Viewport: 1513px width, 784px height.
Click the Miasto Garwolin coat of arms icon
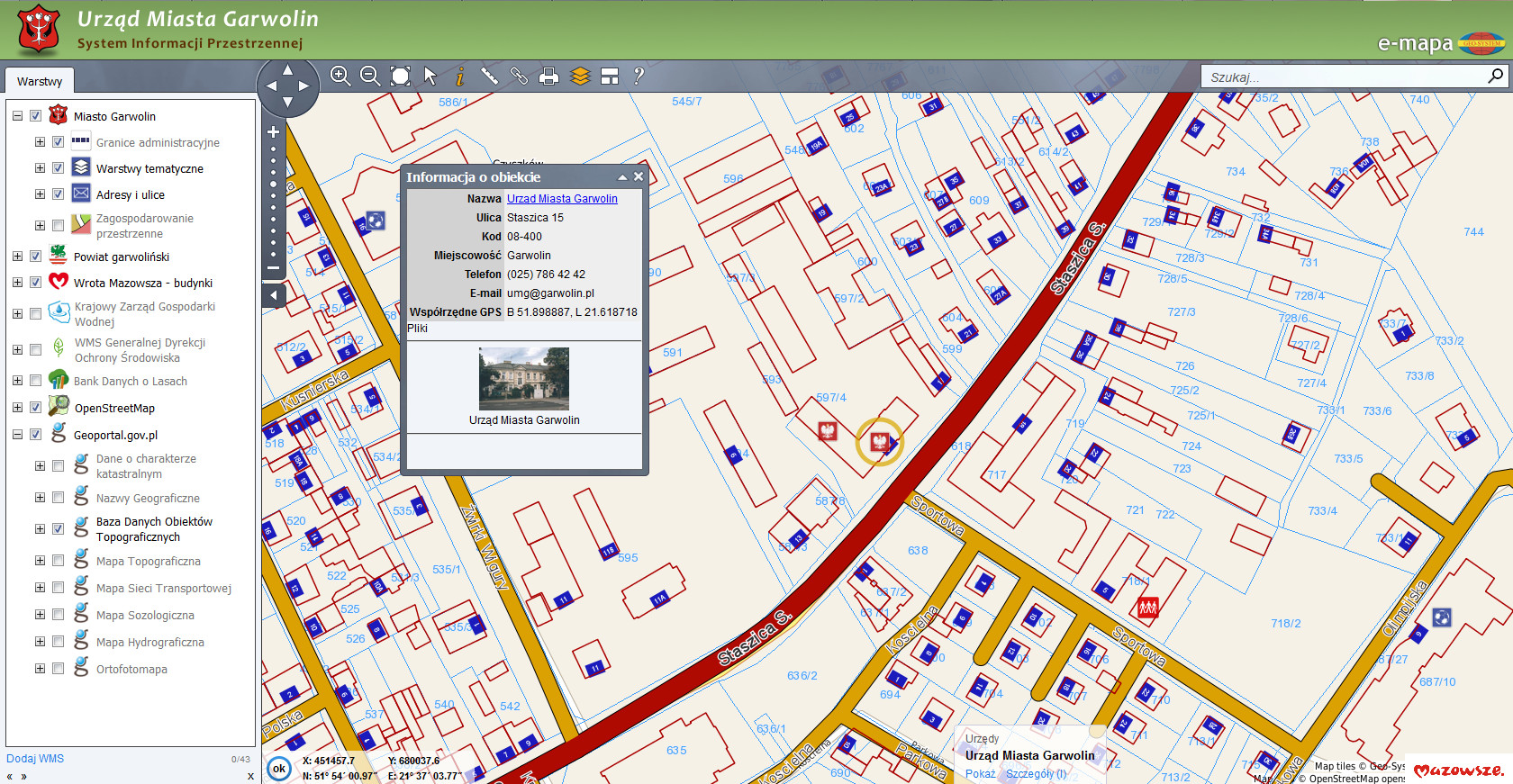[x=59, y=114]
